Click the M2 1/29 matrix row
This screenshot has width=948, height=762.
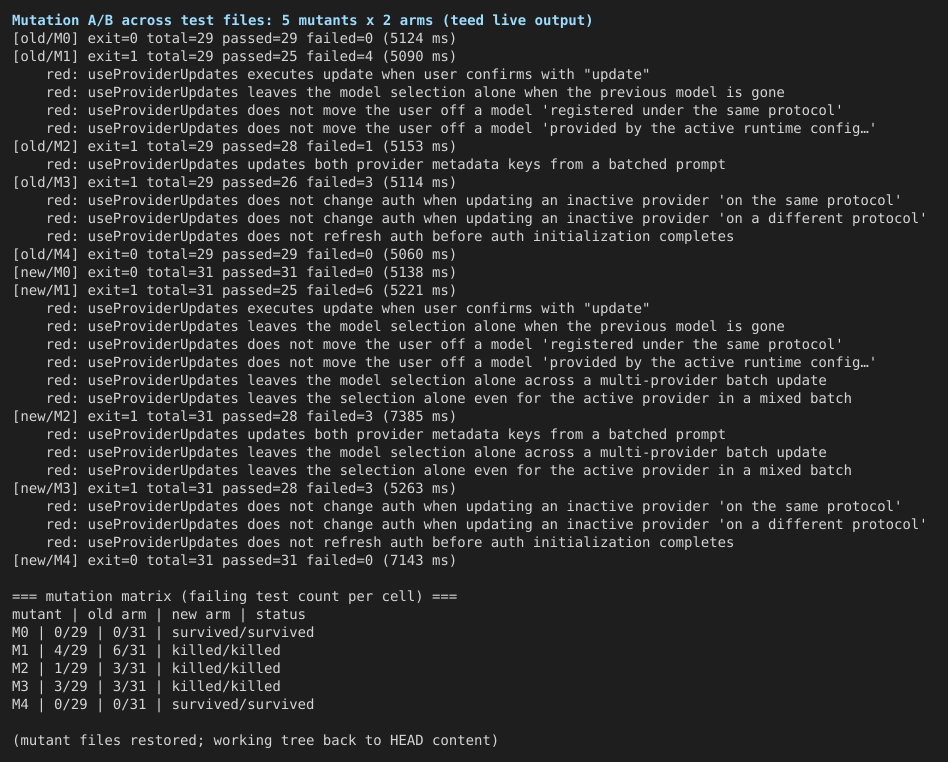146,669
